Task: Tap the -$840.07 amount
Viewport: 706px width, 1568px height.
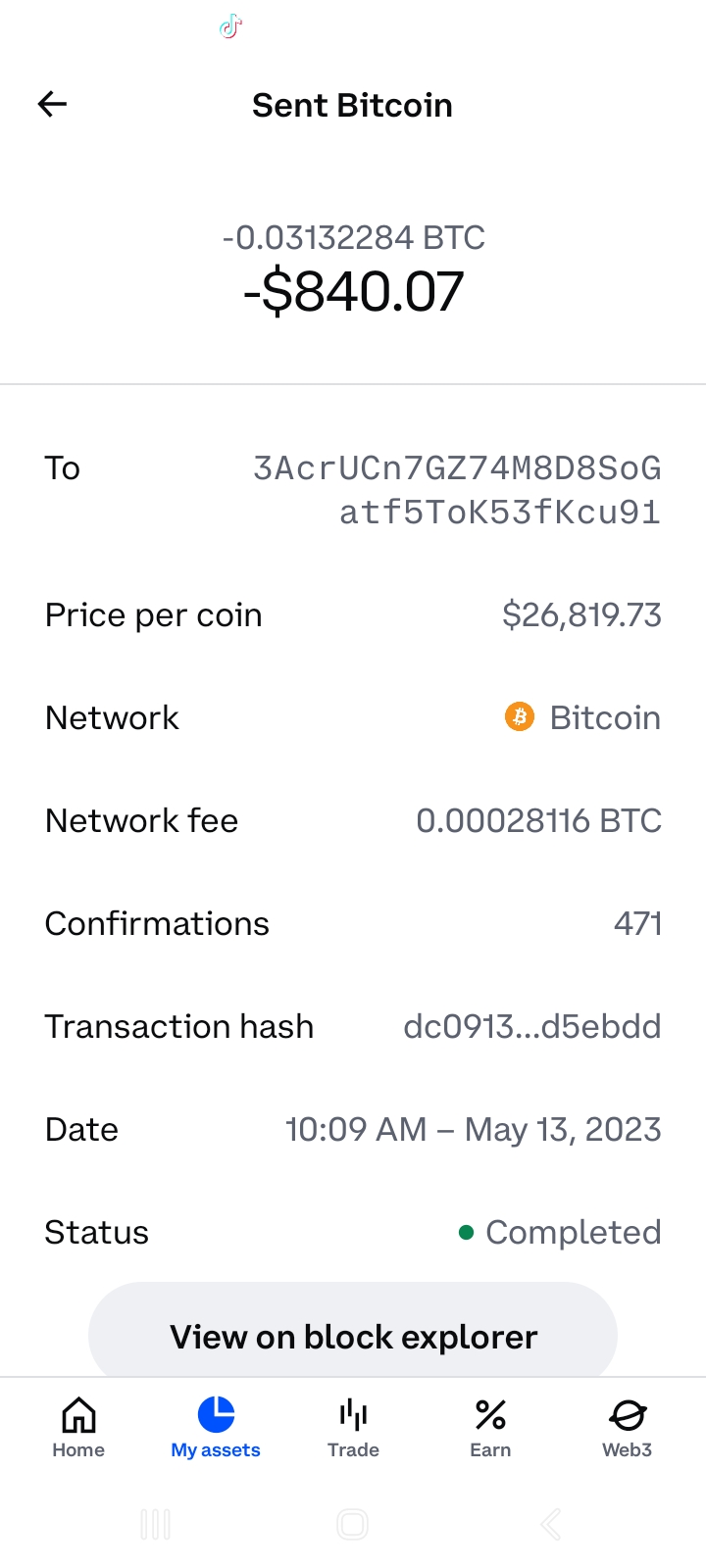Action: pos(353,292)
